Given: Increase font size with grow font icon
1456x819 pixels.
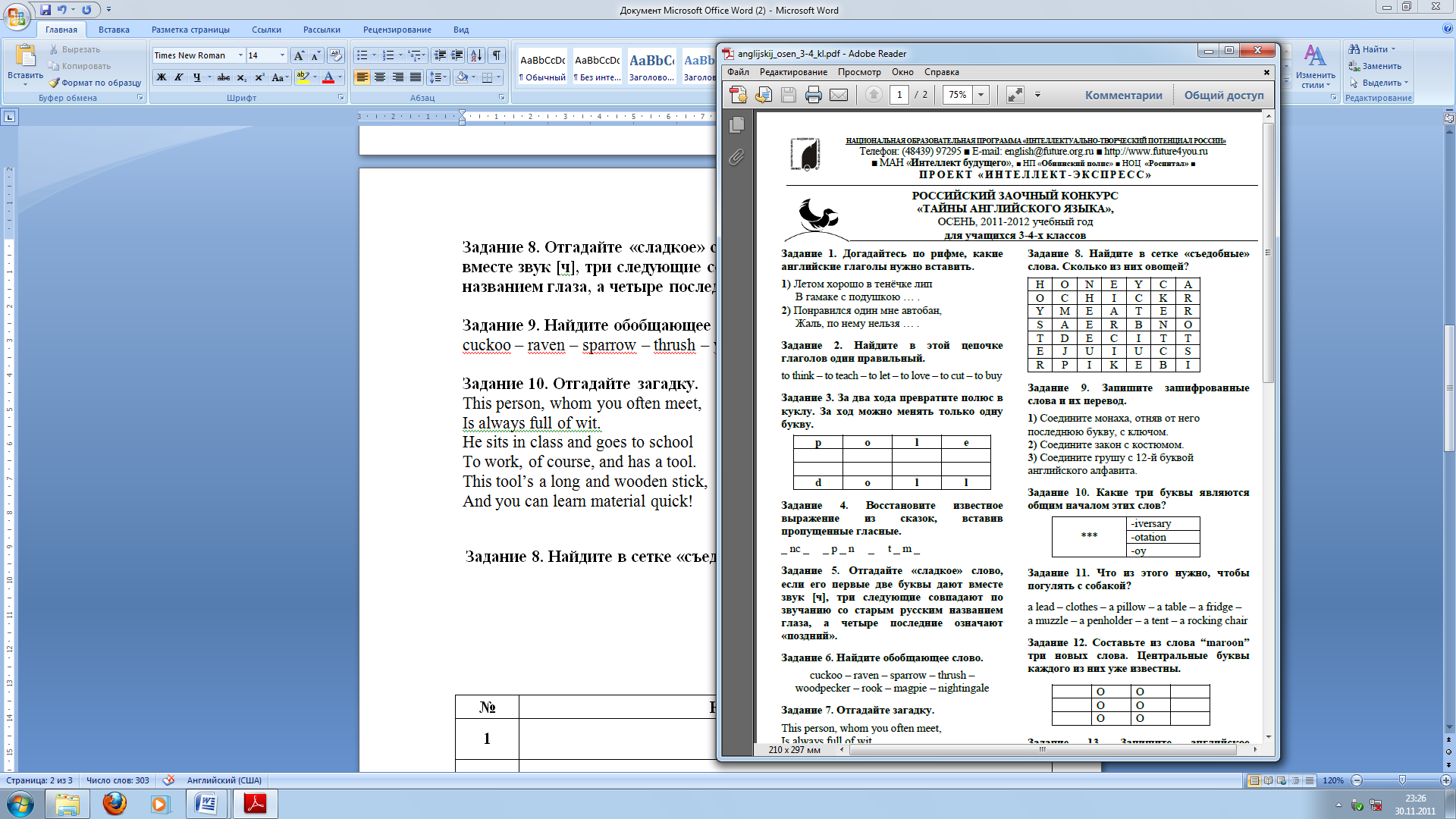Looking at the screenshot, I should pyautogui.click(x=299, y=55).
